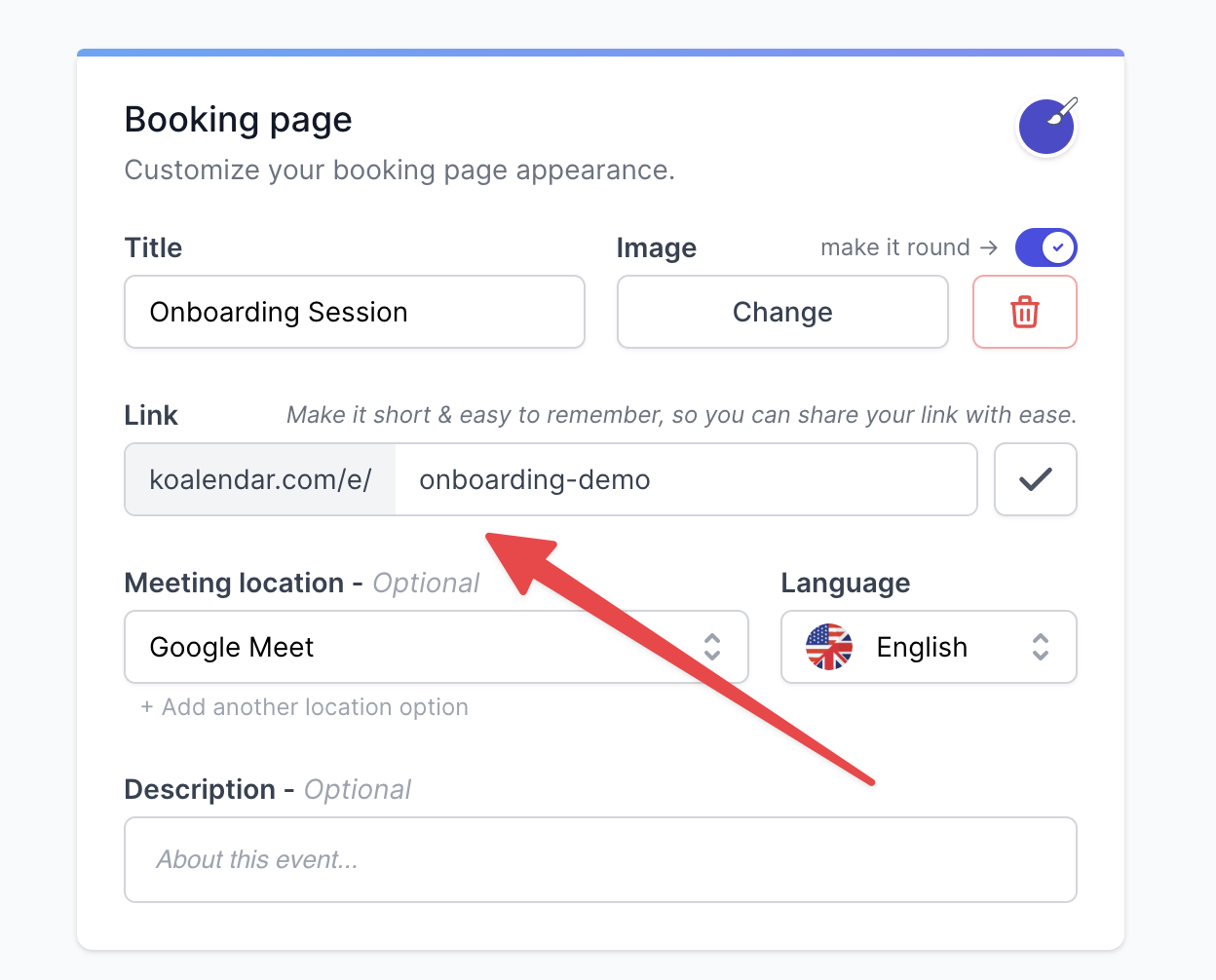Screen dimensions: 1216x980
Task: Open the booking page color theme picker
Action: pyautogui.click(x=1046, y=127)
